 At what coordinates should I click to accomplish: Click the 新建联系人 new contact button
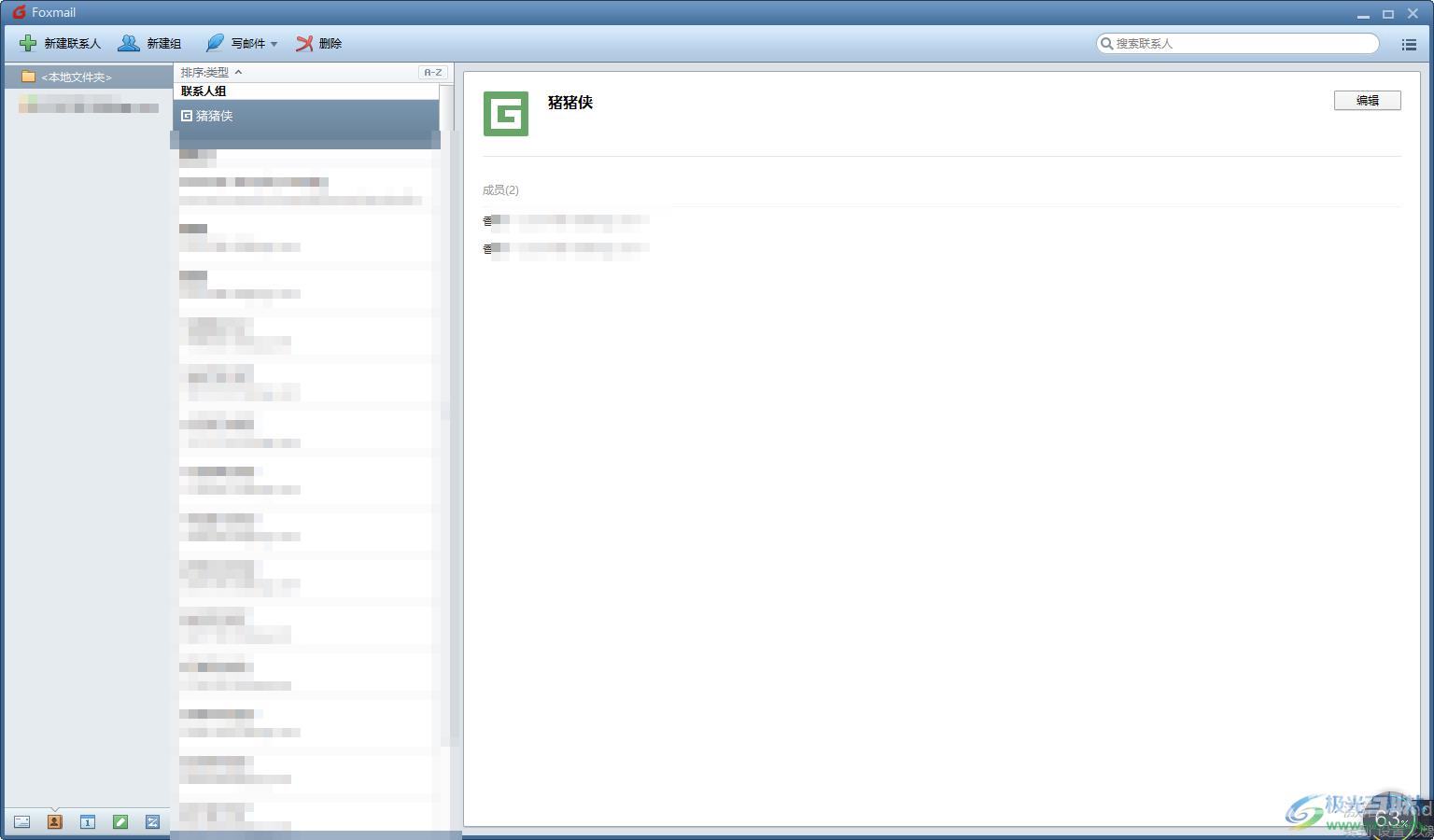tap(60, 43)
